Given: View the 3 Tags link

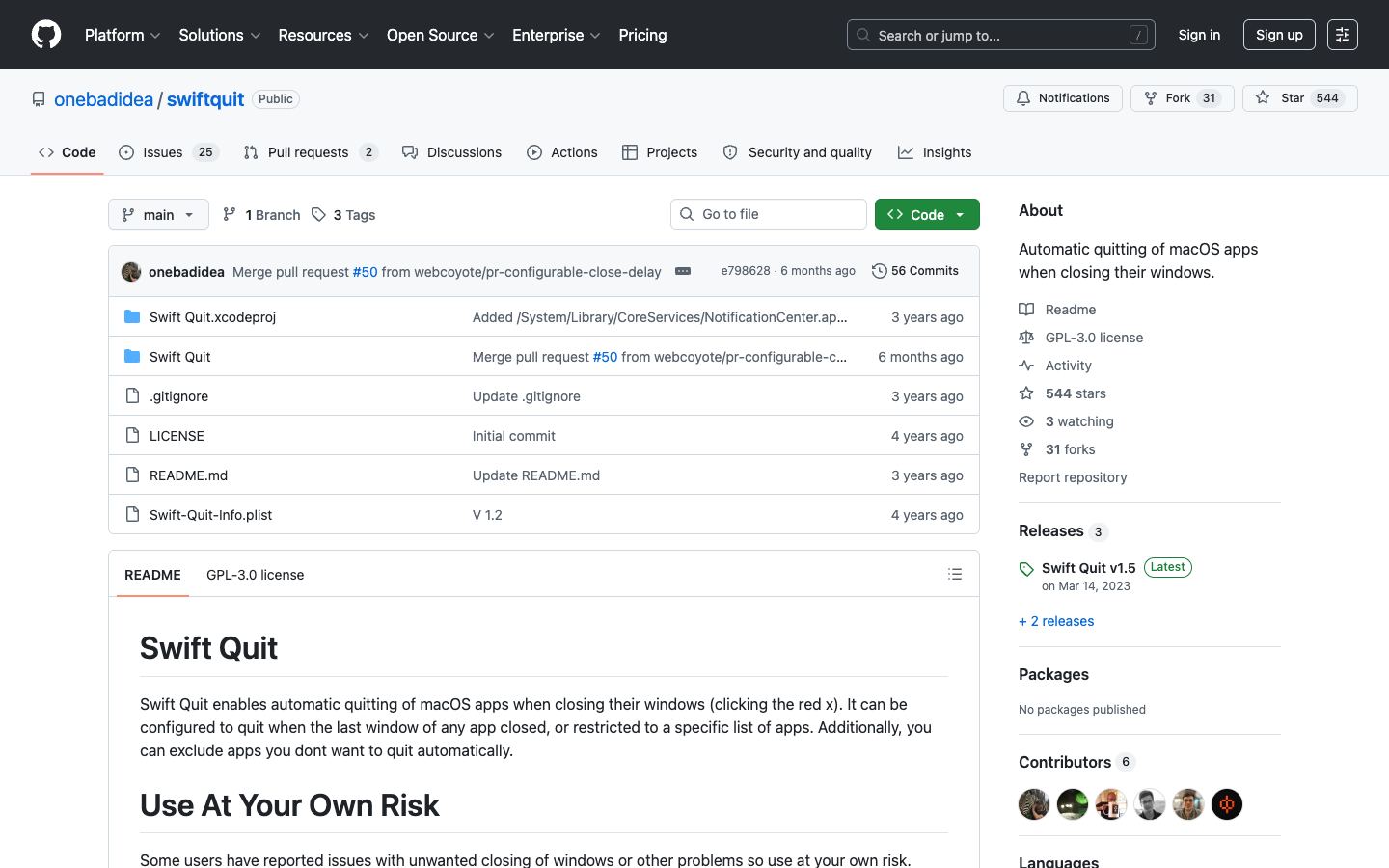Looking at the screenshot, I should coord(343,214).
